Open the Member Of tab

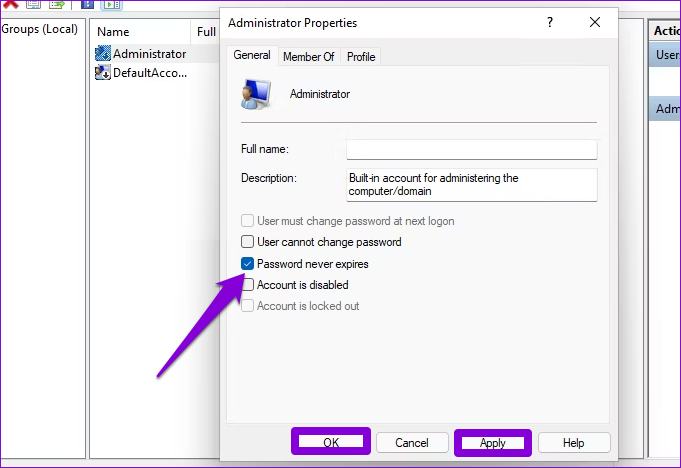tap(309, 57)
